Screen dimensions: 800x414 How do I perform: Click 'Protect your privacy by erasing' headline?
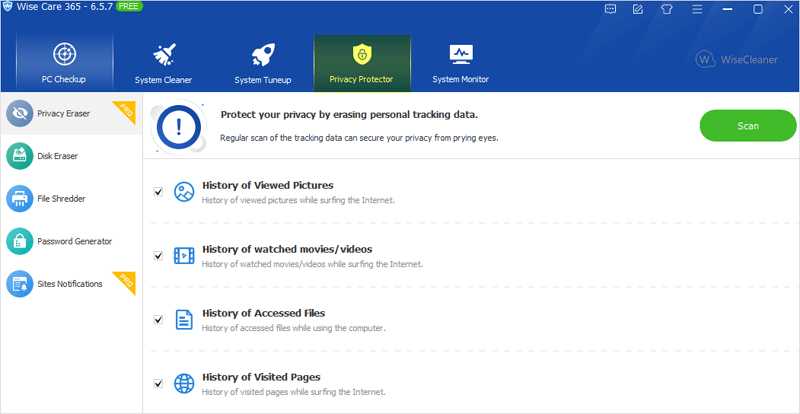349,115
